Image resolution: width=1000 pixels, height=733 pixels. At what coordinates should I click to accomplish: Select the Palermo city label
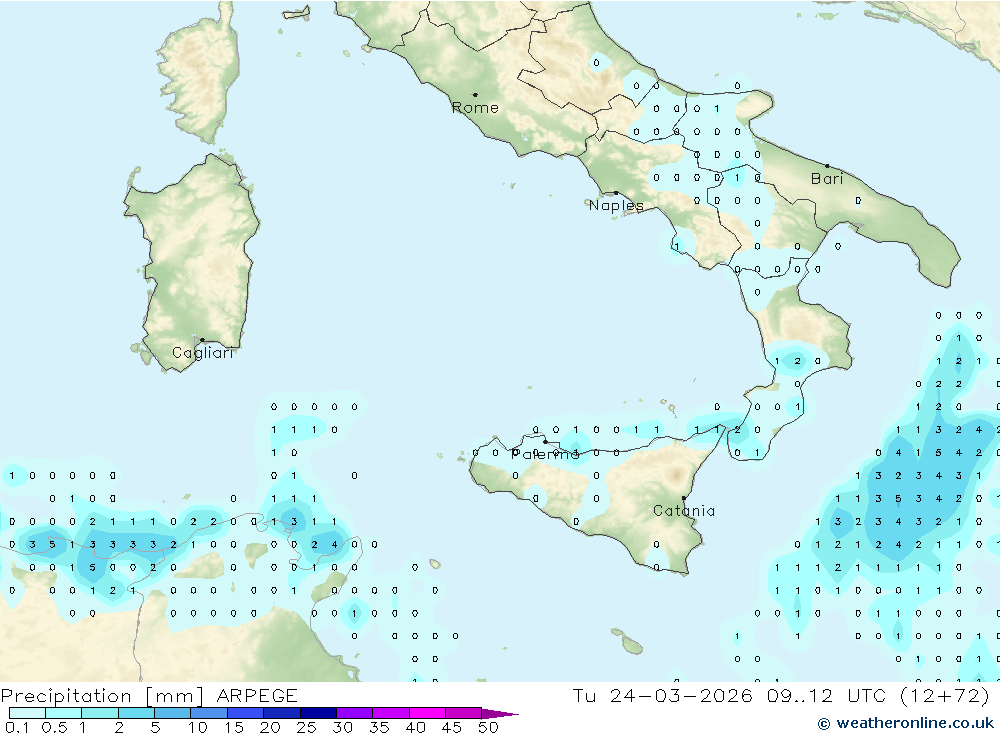coord(545,454)
